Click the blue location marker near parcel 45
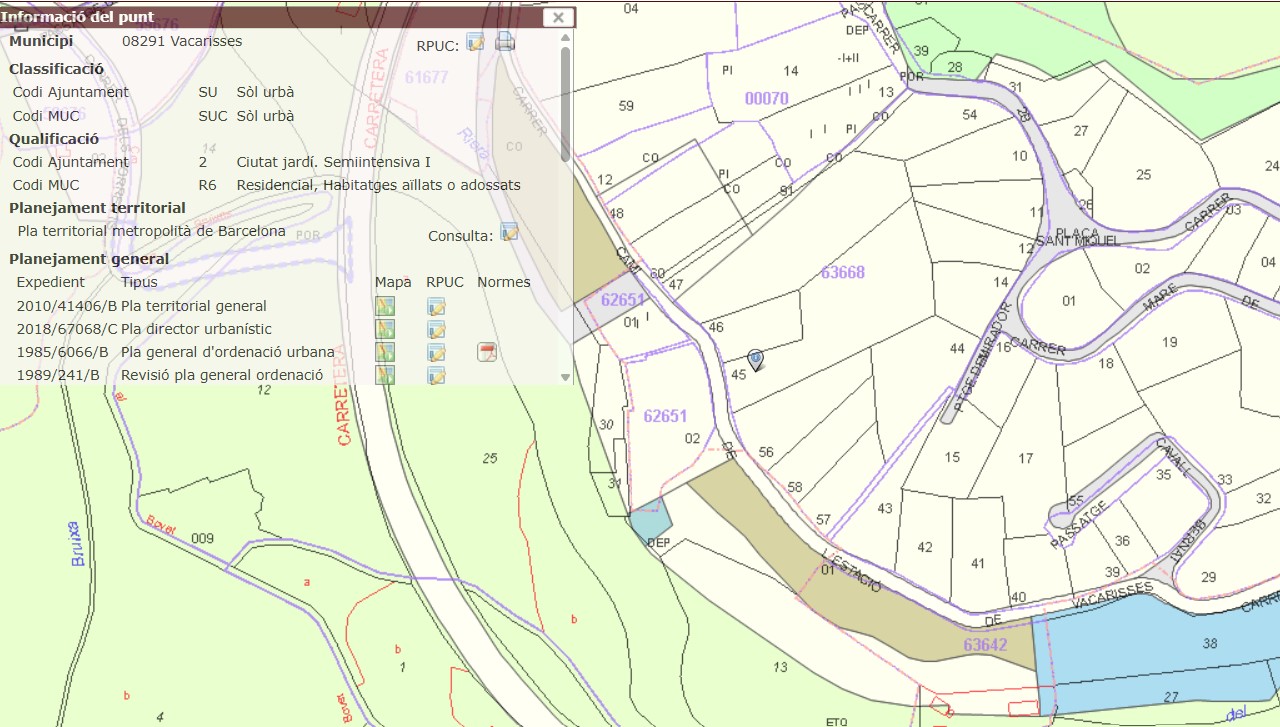The height and width of the screenshot is (727, 1280). tap(756, 359)
